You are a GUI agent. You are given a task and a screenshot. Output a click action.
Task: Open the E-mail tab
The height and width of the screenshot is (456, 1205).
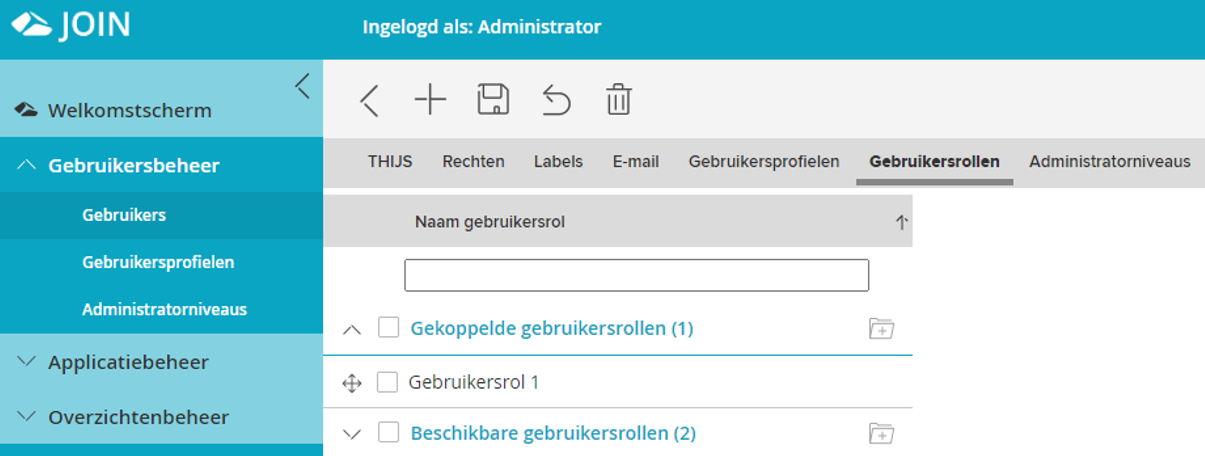tap(636, 161)
